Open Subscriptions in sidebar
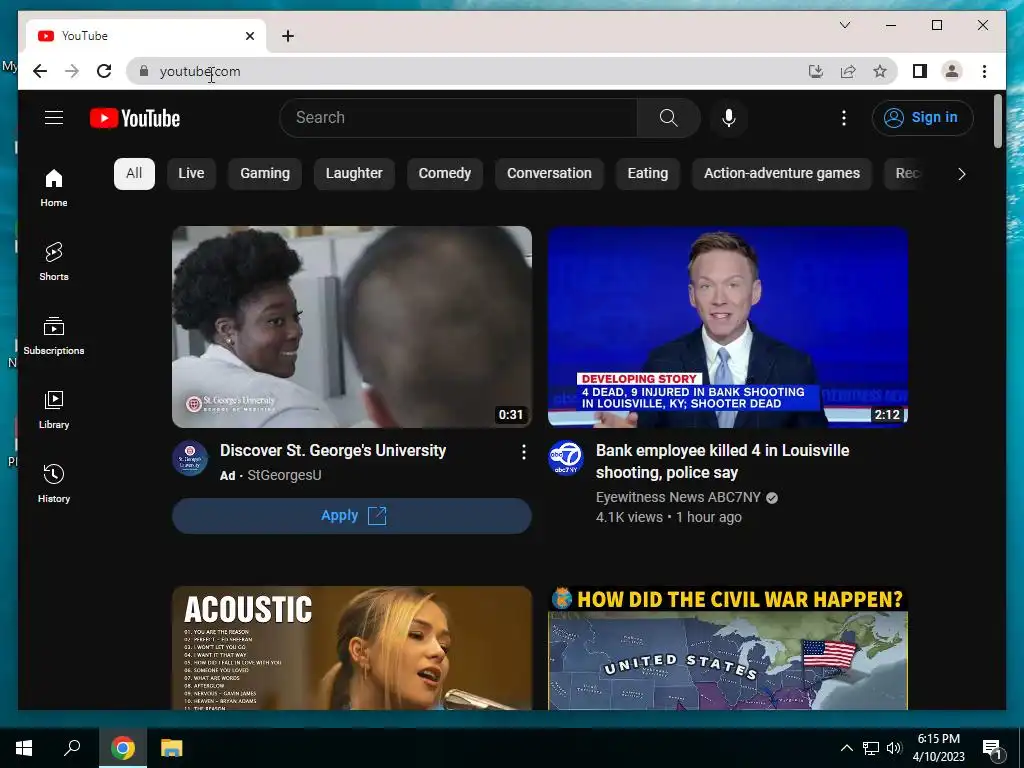The width and height of the screenshot is (1024, 768). pos(54,336)
